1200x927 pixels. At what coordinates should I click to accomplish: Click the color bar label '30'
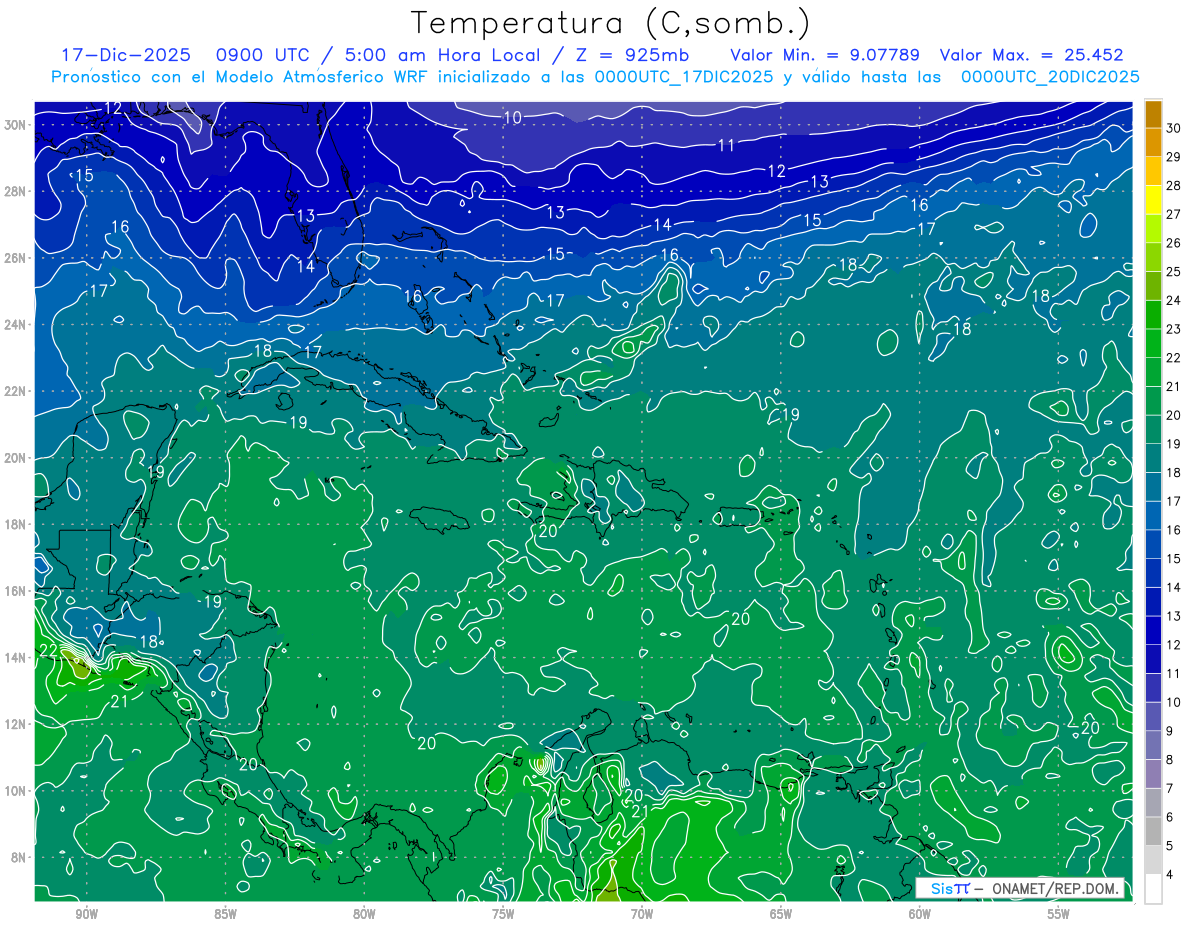(x=1174, y=129)
